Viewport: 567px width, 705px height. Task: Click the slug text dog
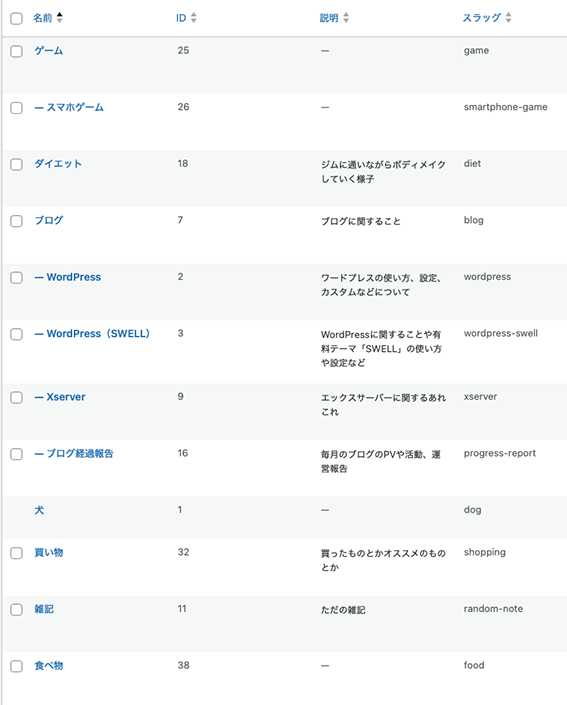(473, 510)
